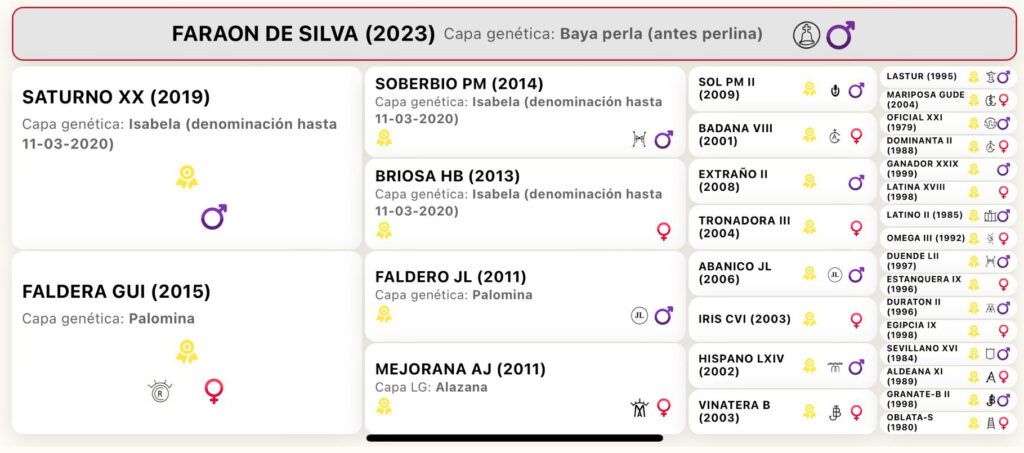Click the red female symbol in Faldera GUI card
1024x453 pixels.
tap(214, 391)
